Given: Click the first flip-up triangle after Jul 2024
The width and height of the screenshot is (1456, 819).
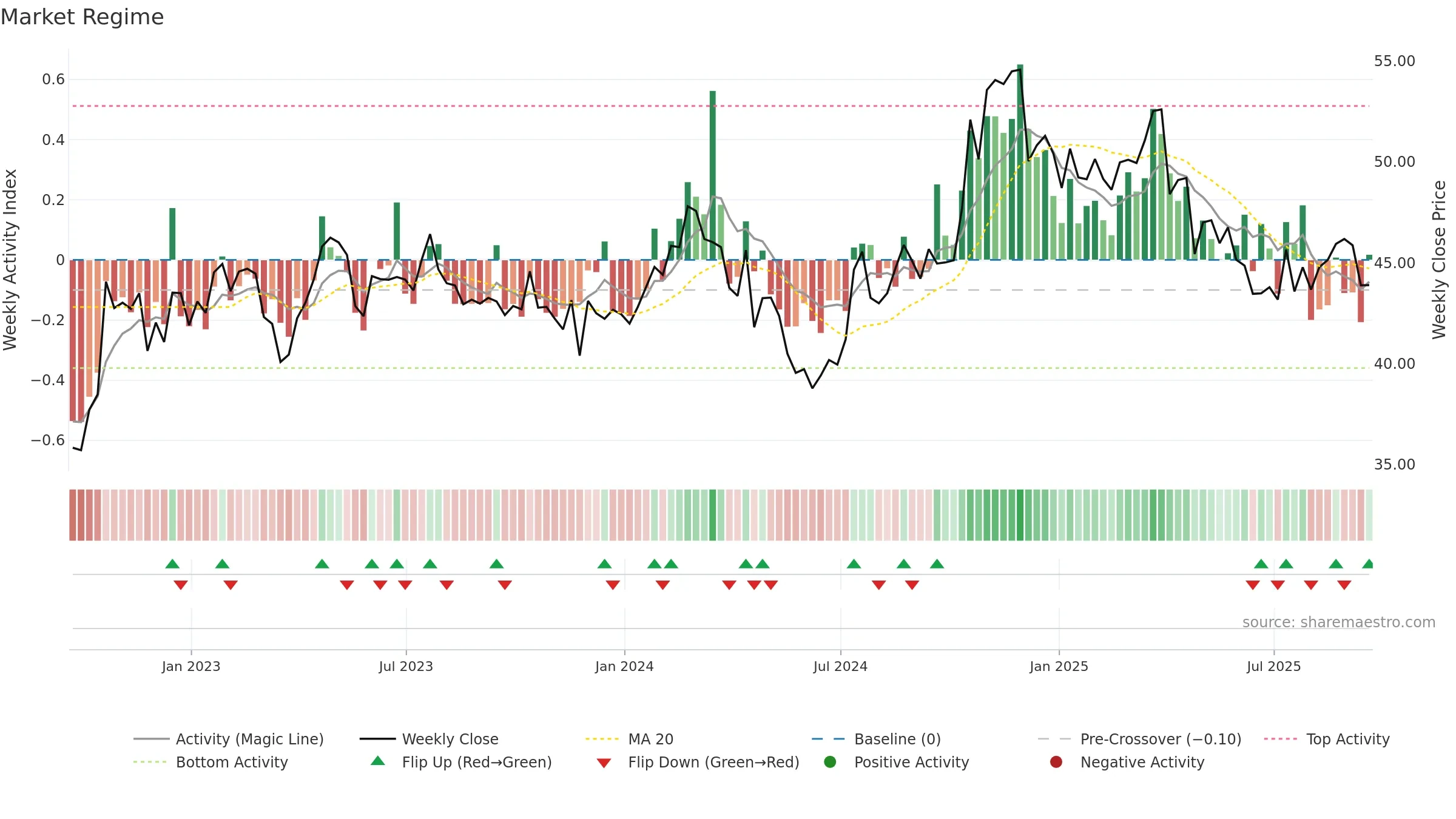Looking at the screenshot, I should pyautogui.click(x=854, y=564).
